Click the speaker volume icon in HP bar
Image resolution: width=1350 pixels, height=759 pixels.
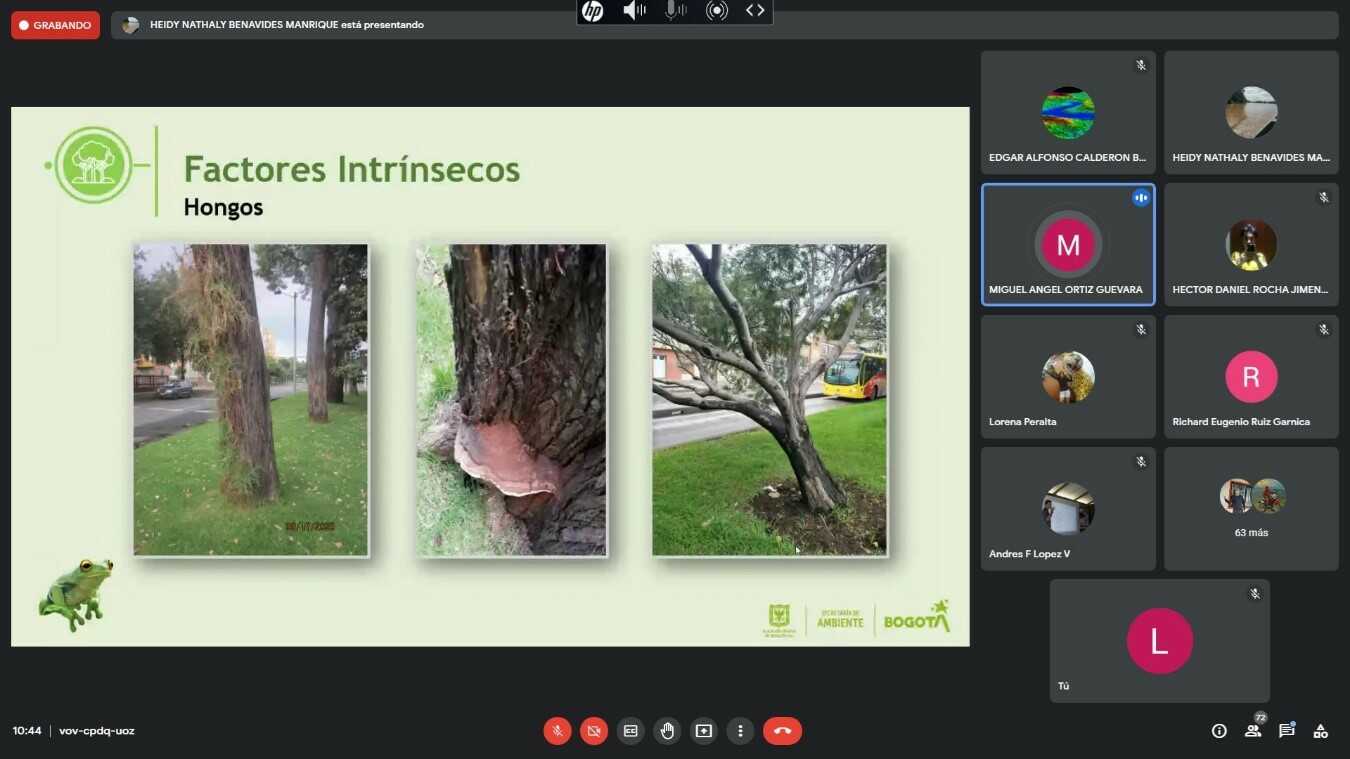[634, 11]
